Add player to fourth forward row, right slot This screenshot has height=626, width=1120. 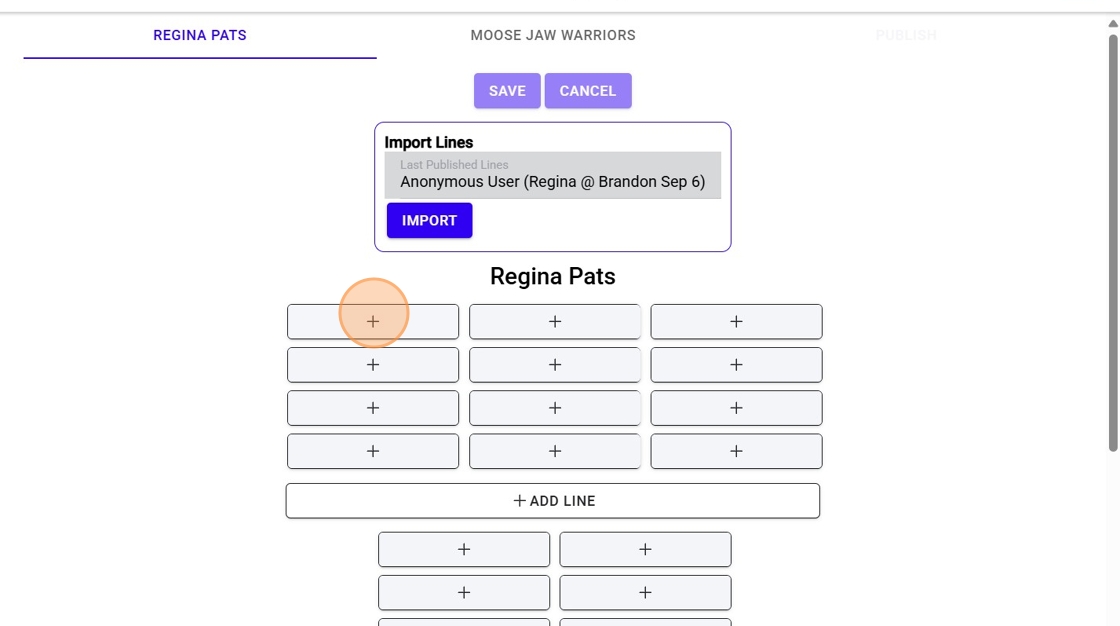coord(736,451)
